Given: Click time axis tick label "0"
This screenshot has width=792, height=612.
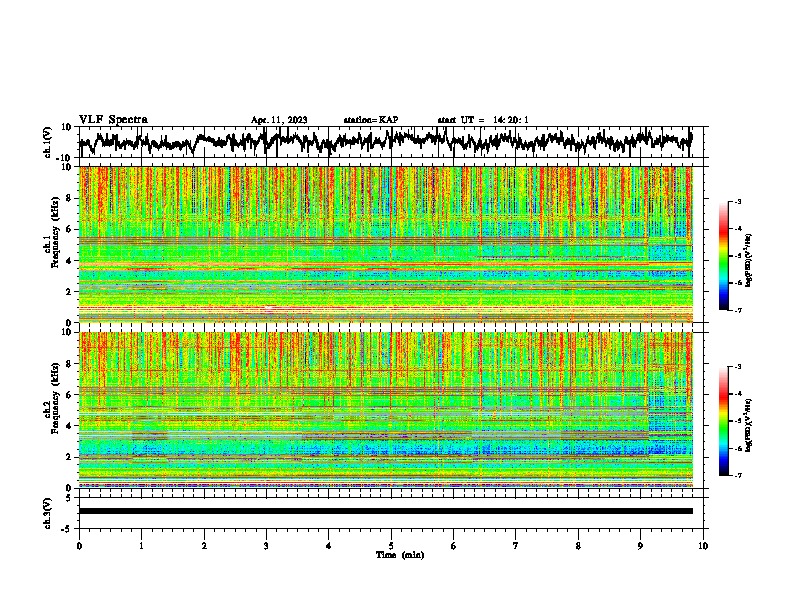Looking at the screenshot, I should (79, 546).
